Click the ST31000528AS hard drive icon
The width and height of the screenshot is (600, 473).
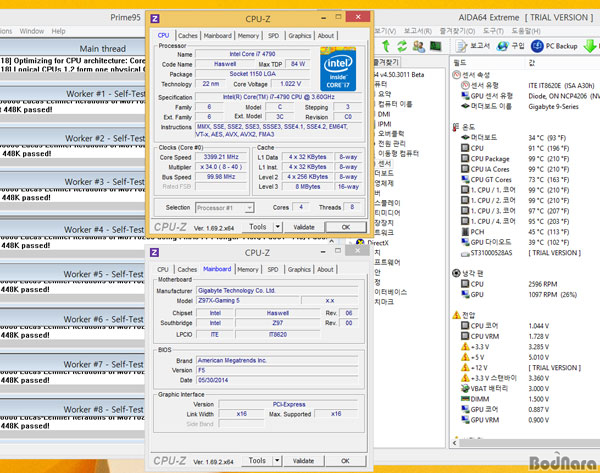pyautogui.click(x=465, y=253)
